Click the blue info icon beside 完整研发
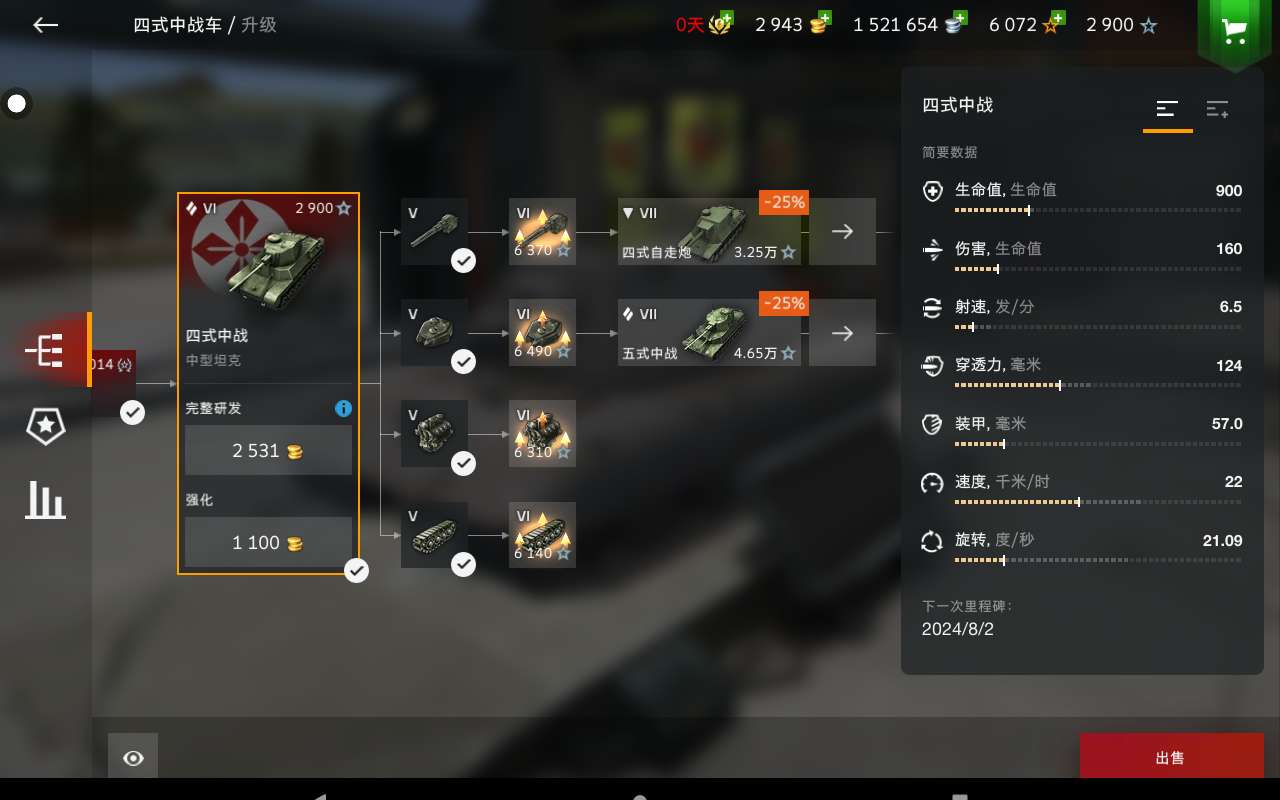Viewport: 1280px width, 800px height. coord(343,408)
